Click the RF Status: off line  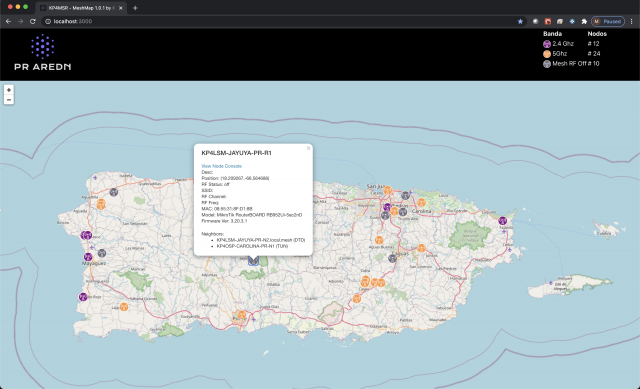click(x=216, y=184)
